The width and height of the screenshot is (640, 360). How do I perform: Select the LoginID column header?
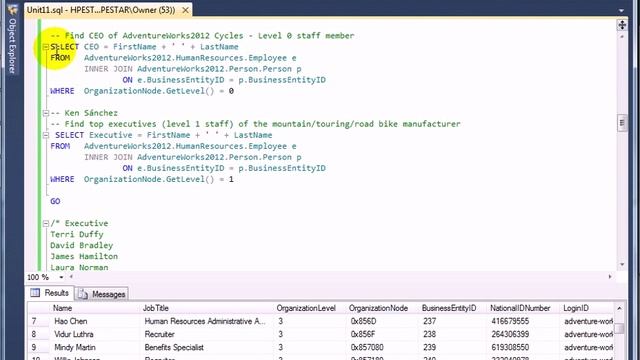[x=587, y=308]
